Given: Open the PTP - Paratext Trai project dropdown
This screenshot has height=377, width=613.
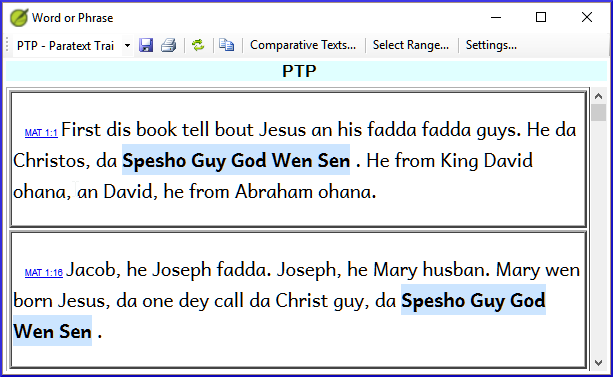Looking at the screenshot, I should click(127, 46).
